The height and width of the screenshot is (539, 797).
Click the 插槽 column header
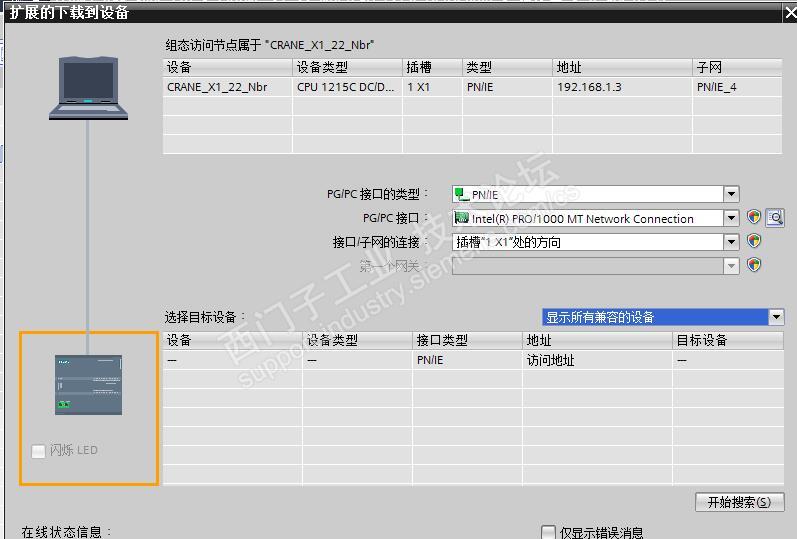point(433,67)
